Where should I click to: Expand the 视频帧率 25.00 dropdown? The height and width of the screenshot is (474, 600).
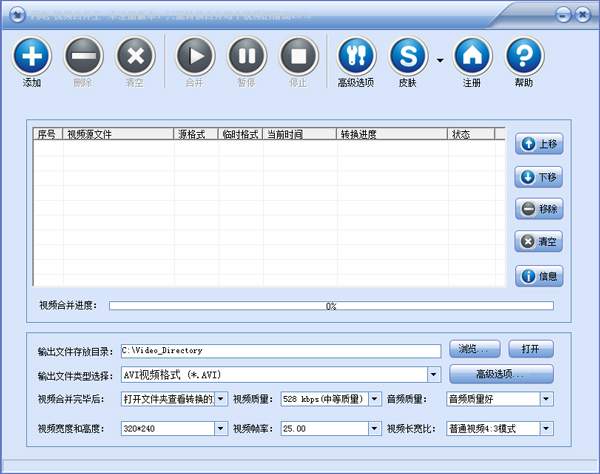tap(375, 428)
